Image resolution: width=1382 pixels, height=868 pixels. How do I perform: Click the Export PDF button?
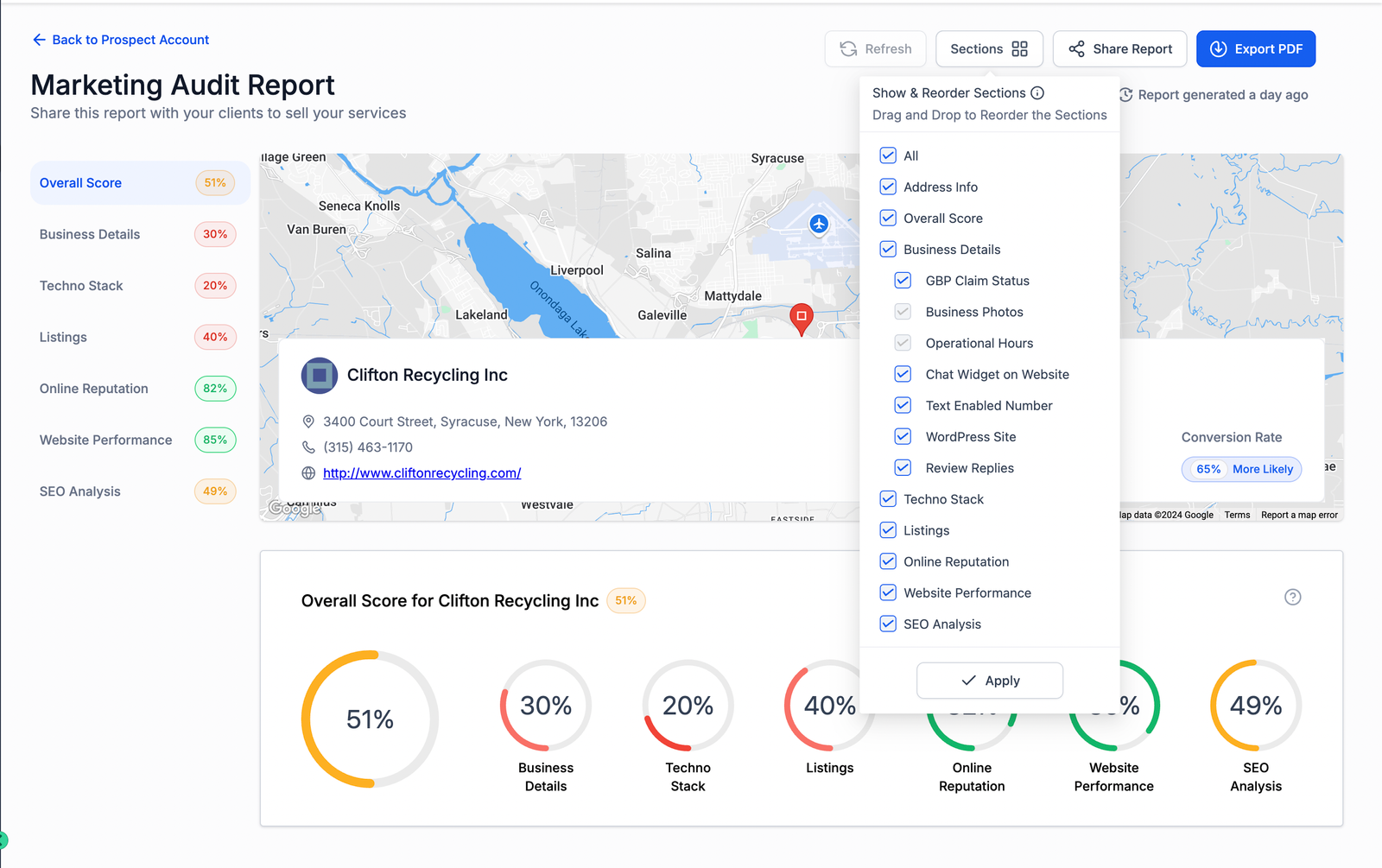1255,49
